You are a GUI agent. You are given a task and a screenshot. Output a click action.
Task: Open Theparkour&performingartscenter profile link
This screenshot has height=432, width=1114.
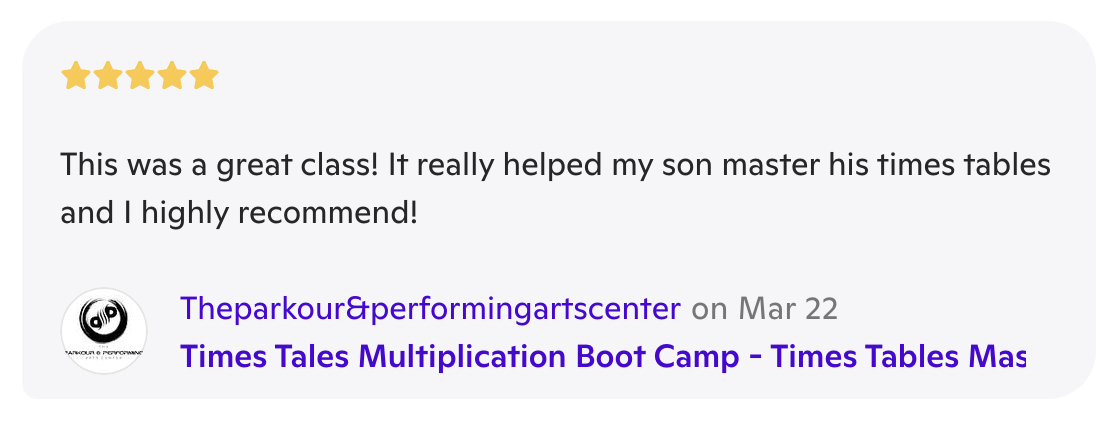[430, 309]
